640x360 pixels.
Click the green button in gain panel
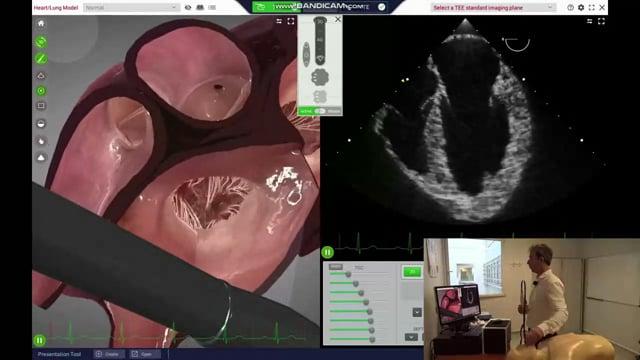(x=412, y=272)
